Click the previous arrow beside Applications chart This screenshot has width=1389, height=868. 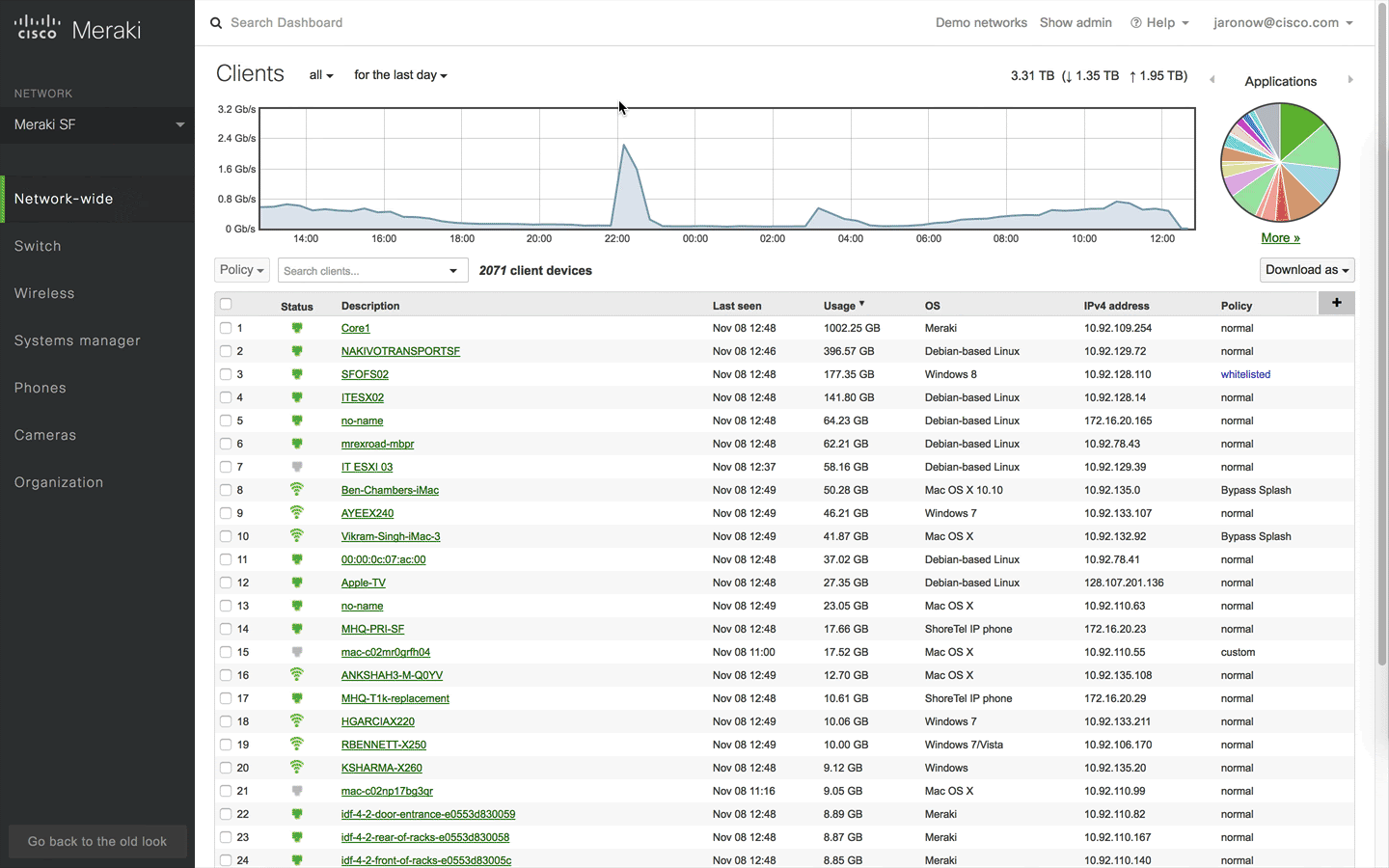(1212, 80)
